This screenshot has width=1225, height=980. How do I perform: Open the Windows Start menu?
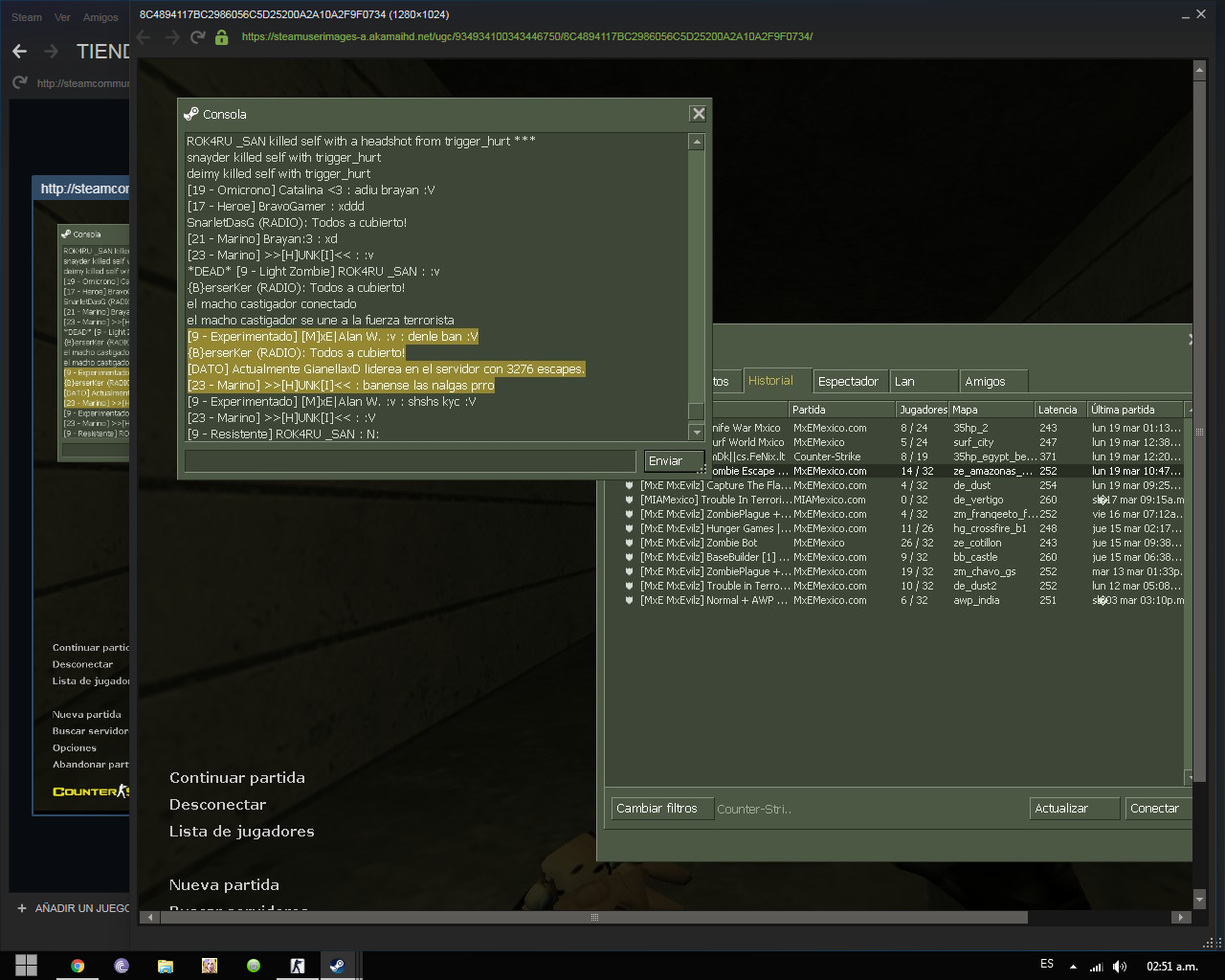click(x=26, y=966)
